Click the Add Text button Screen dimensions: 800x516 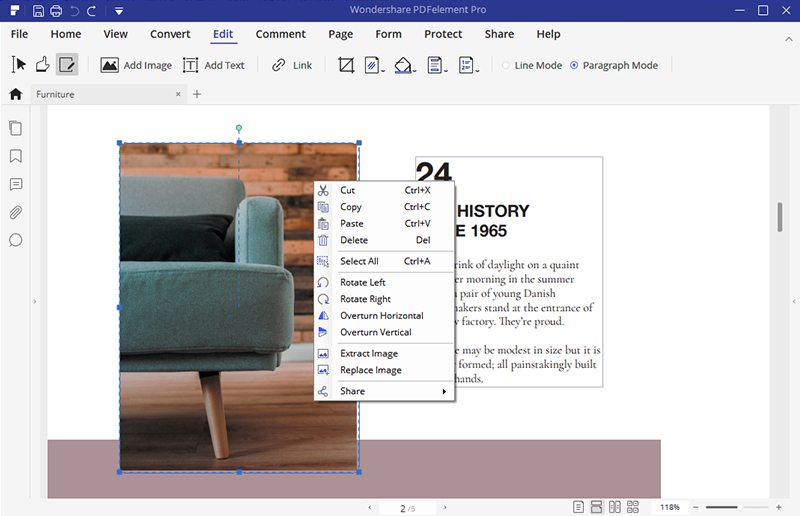[214, 65]
